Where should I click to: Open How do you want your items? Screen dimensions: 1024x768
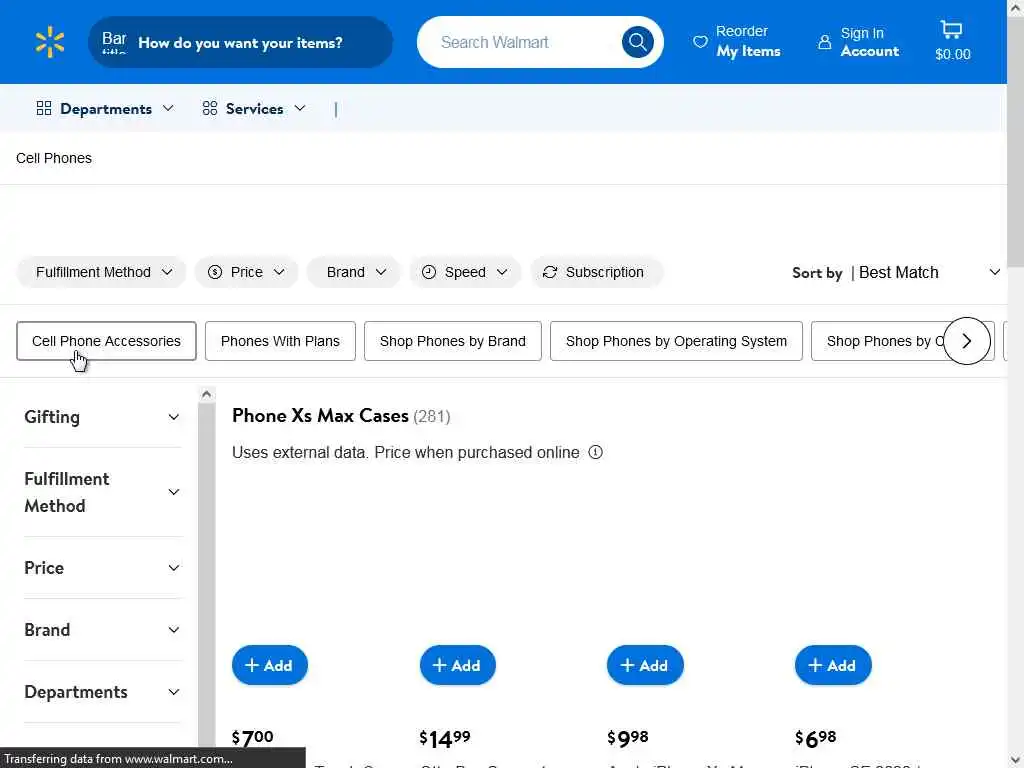240,42
